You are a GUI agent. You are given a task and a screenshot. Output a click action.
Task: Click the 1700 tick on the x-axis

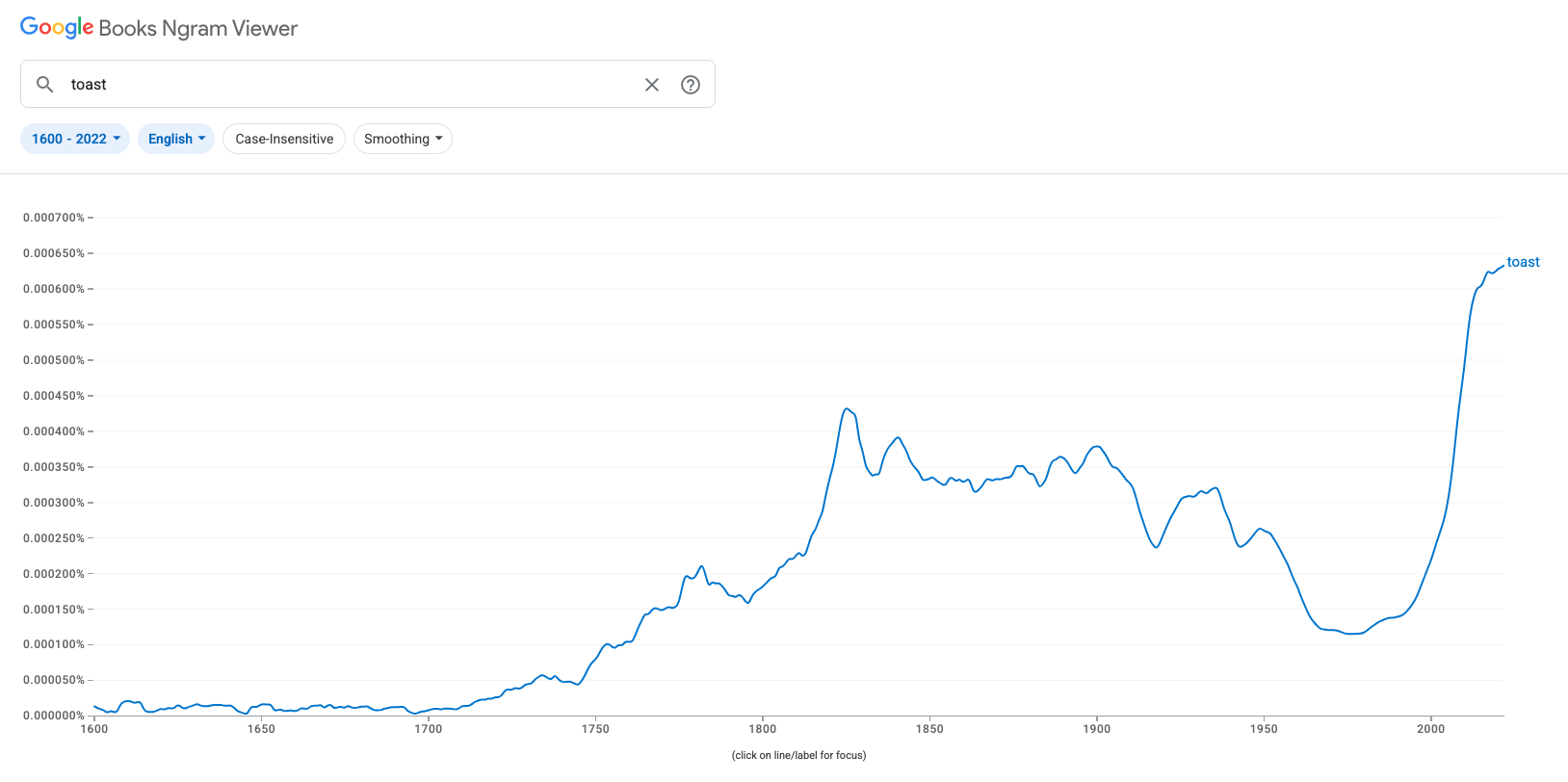(x=429, y=729)
